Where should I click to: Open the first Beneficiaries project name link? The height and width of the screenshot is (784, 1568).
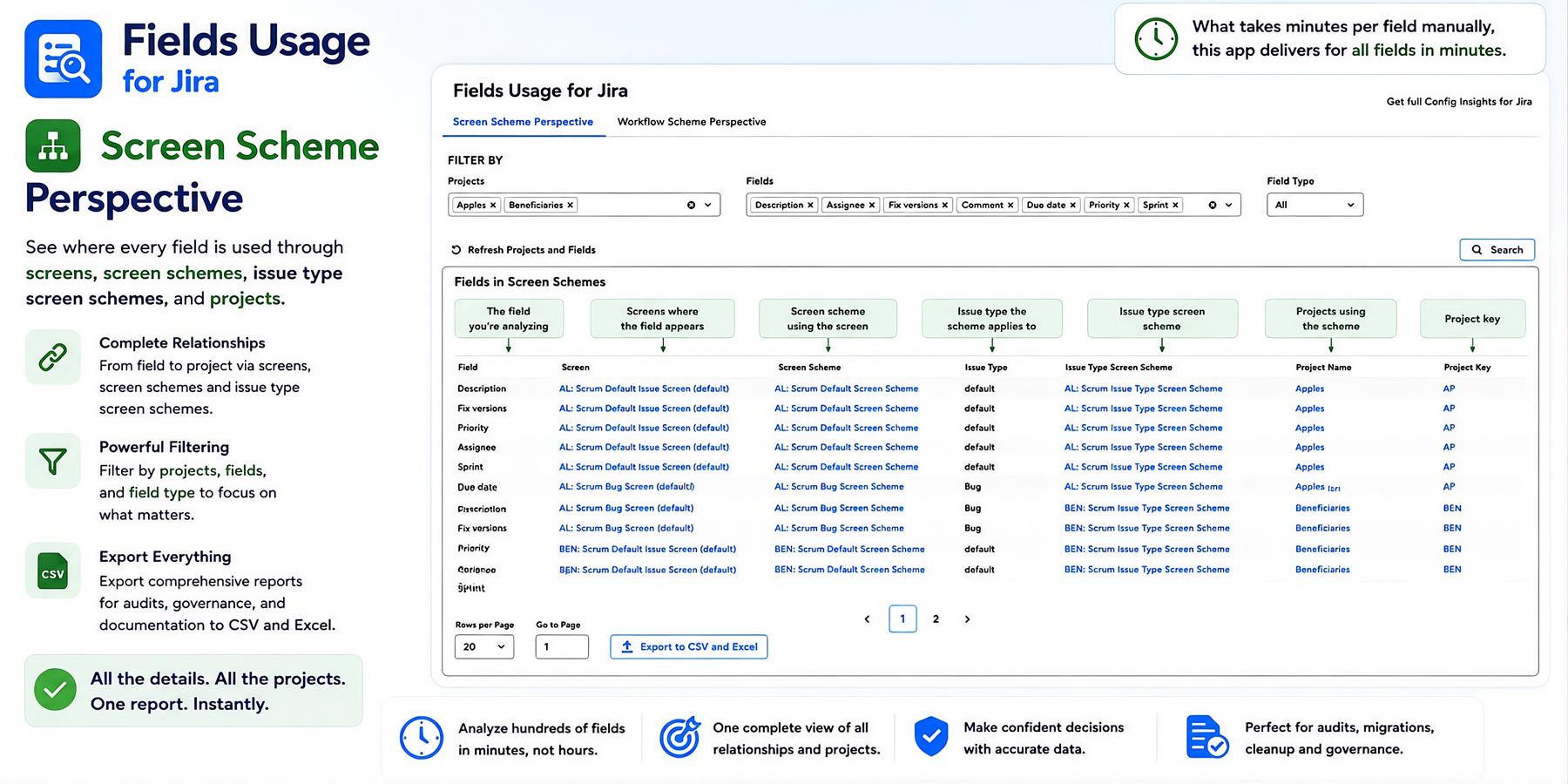point(1322,508)
